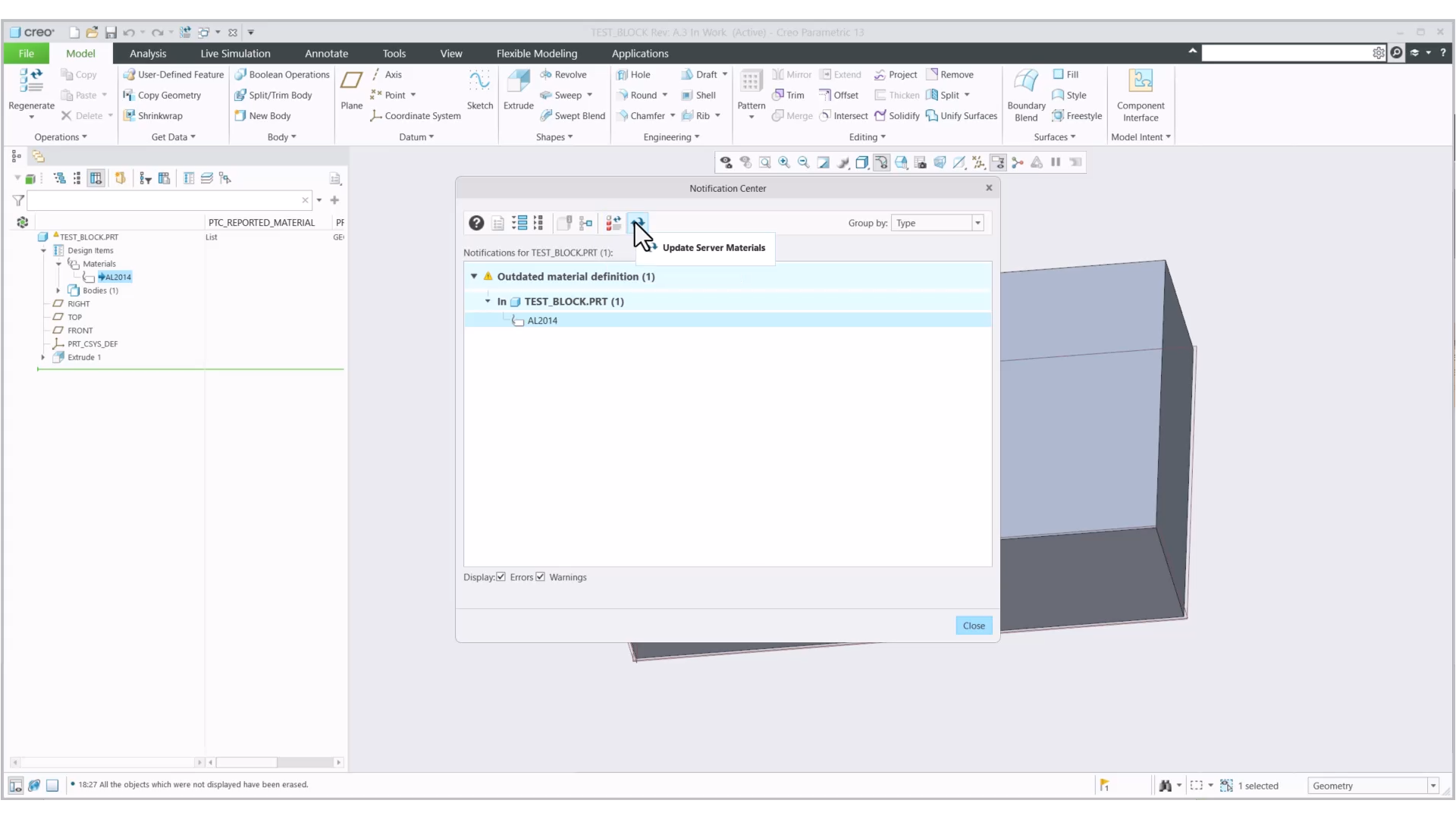The width and height of the screenshot is (1456, 819).
Task: Open the Group by Type dropdown
Action: coord(977,223)
